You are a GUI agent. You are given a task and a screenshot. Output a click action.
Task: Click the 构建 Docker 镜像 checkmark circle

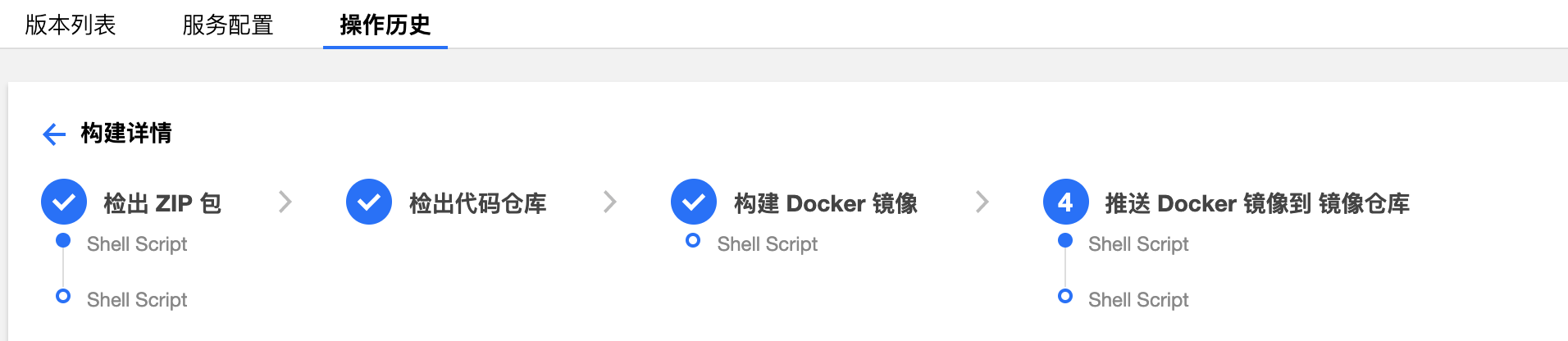(694, 202)
